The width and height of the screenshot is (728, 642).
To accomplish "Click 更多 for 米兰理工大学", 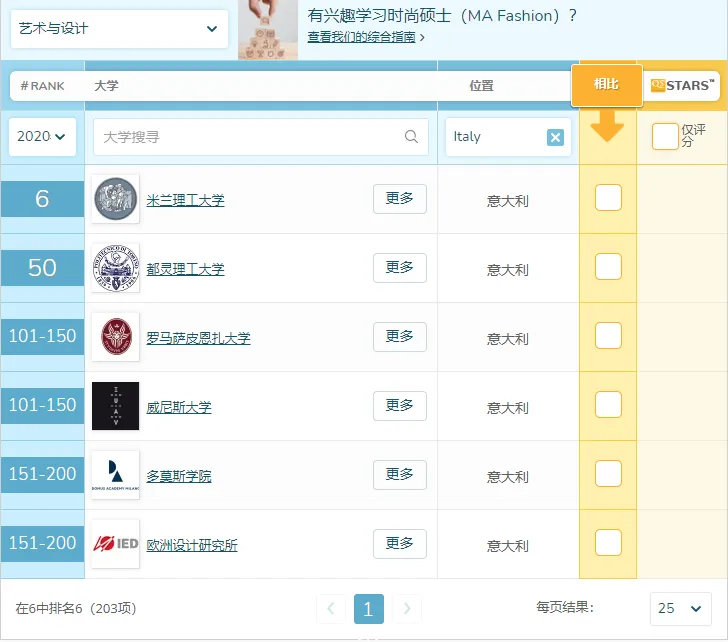I will pyautogui.click(x=400, y=199).
